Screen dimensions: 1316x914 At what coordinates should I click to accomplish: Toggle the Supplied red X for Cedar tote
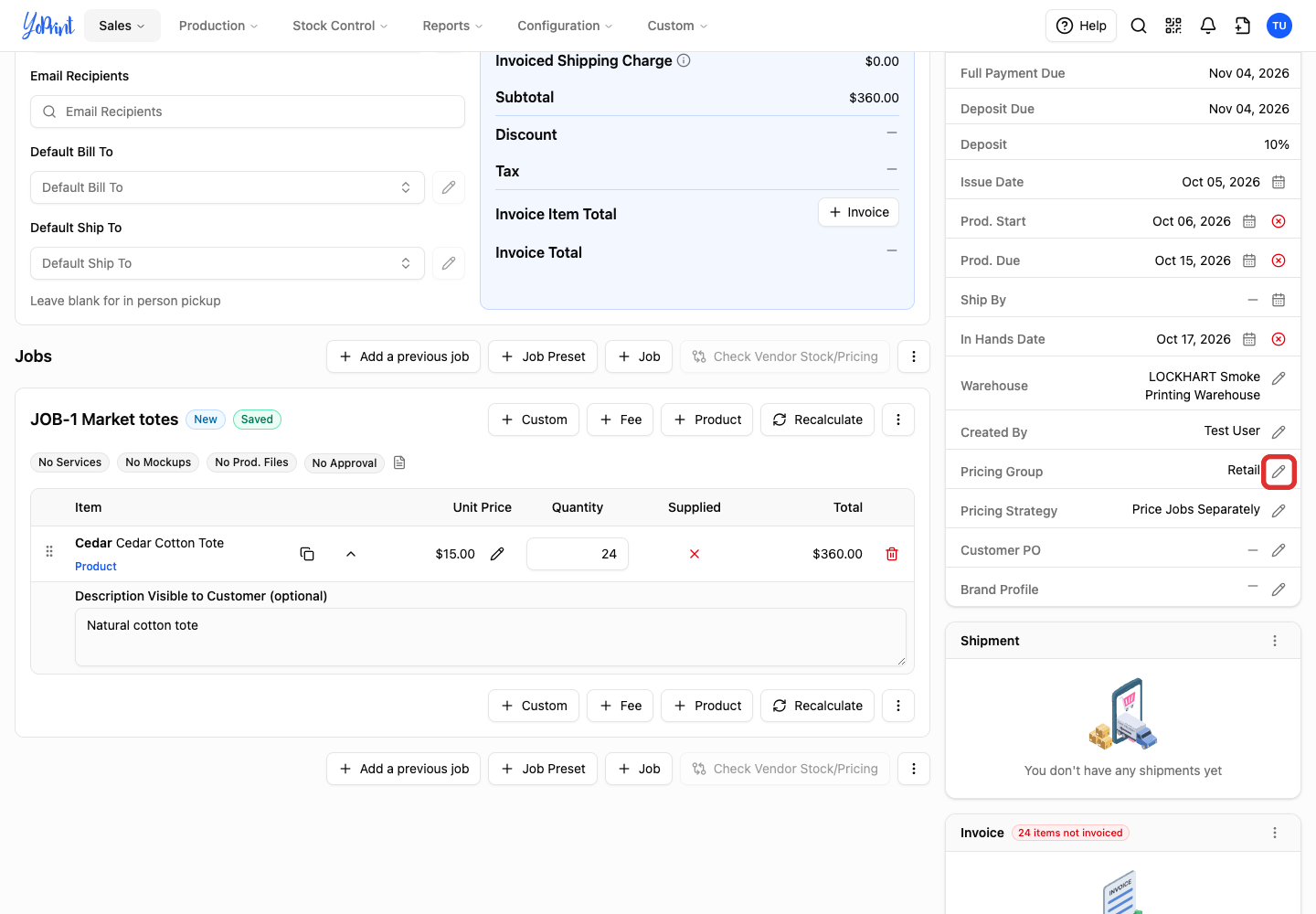(x=695, y=554)
